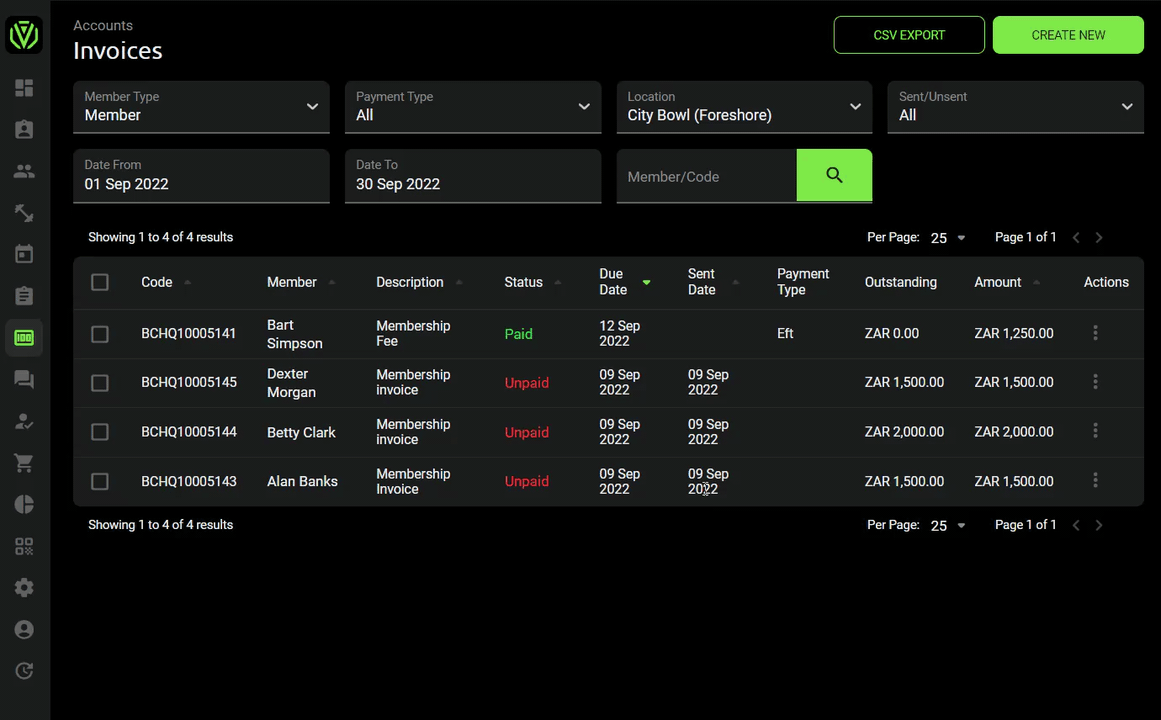
Task: Click the CREATE NEW button
Action: (x=1068, y=35)
